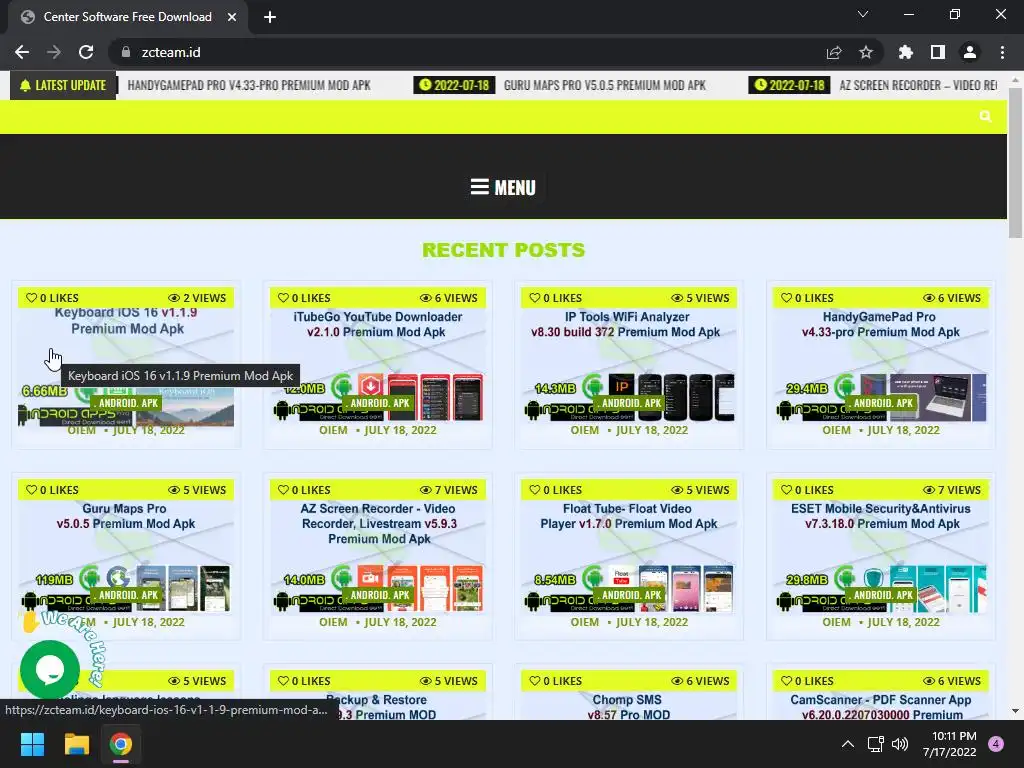This screenshot has width=1024, height=768.
Task: Reload the zcteam.id page
Action: click(x=86, y=52)
